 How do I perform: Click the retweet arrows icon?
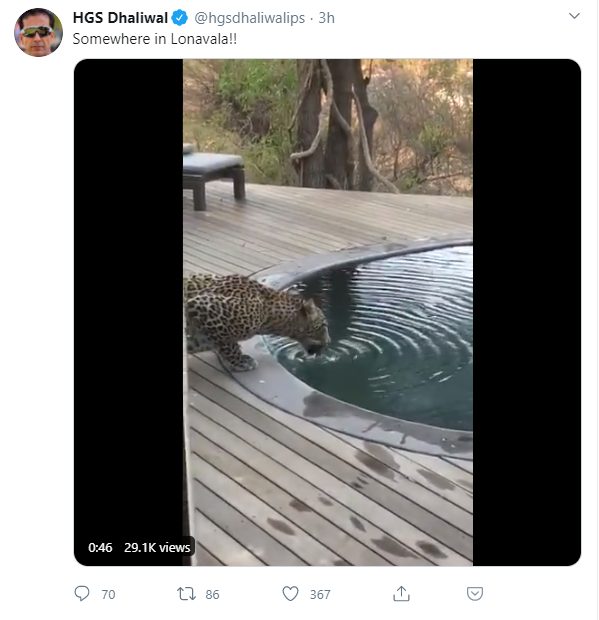[x=186, y=594]
